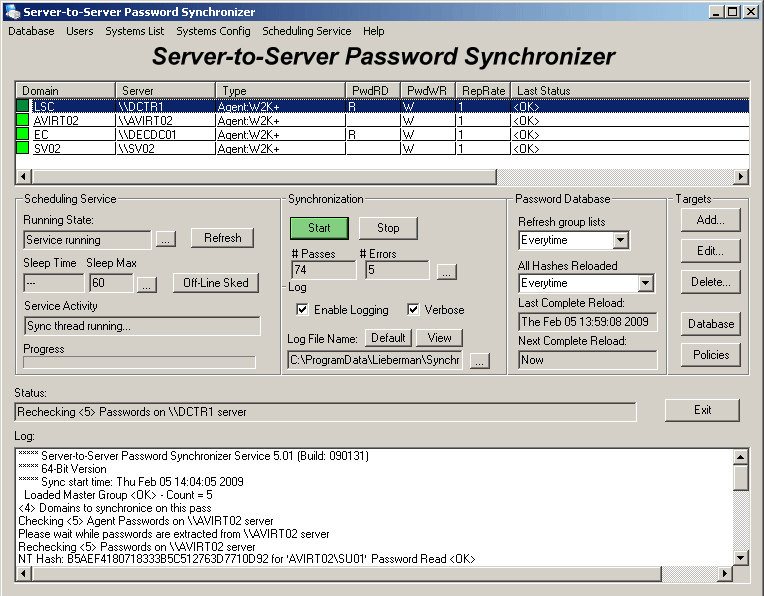Click the Sleep Max input field
The image size is (764, 596).
point(111,283)
